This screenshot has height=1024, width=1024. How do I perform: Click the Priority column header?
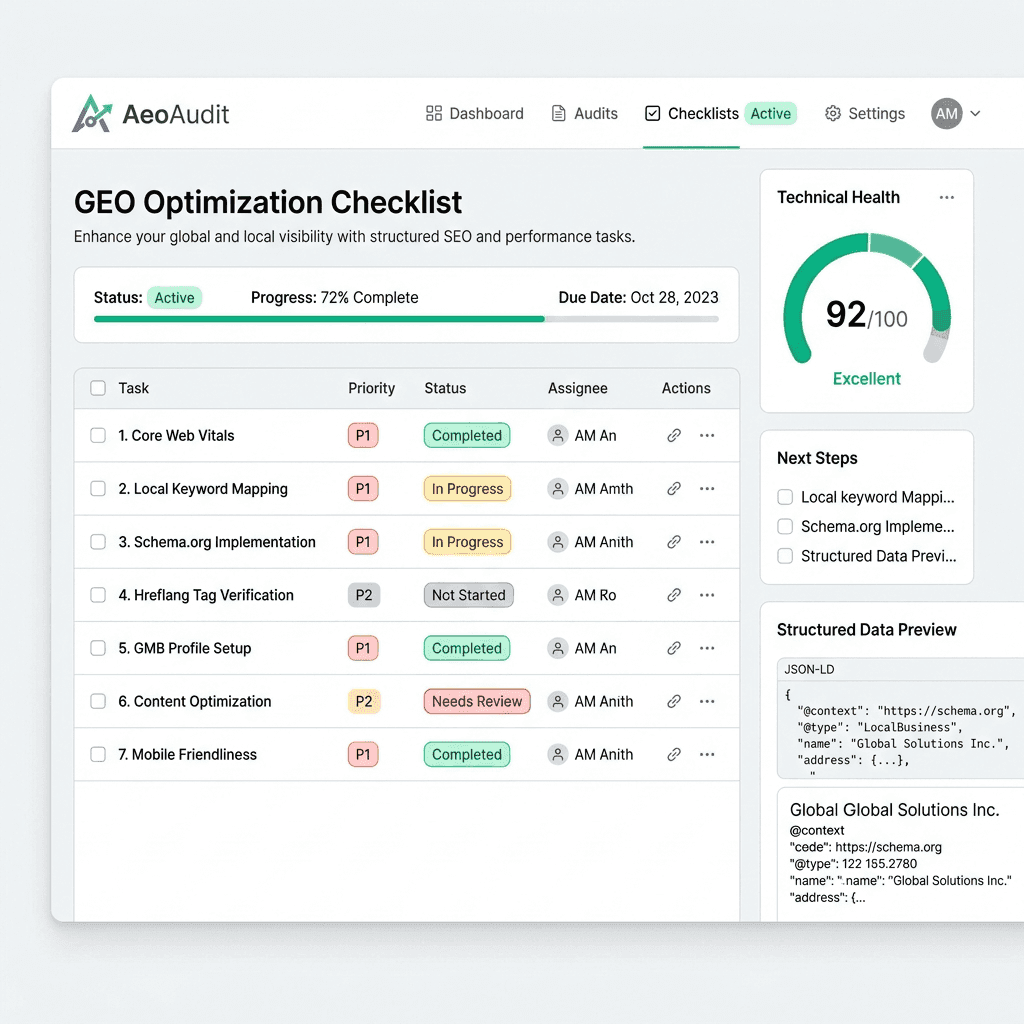(x=372, y=388)
